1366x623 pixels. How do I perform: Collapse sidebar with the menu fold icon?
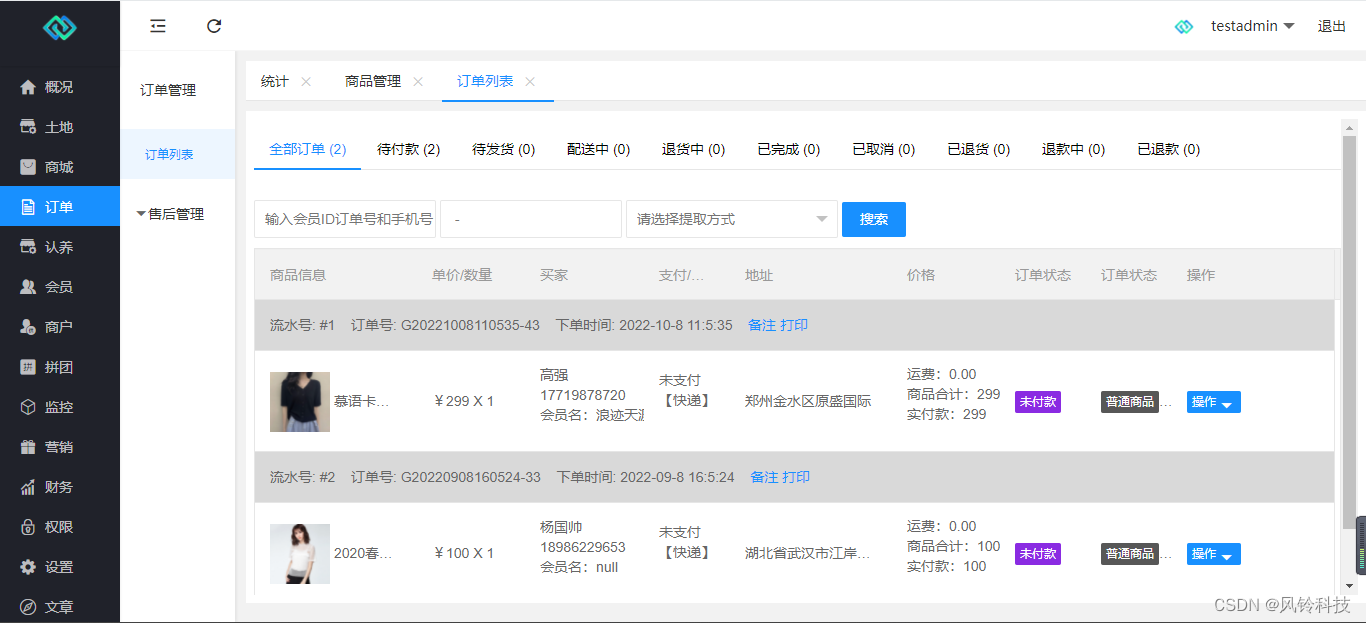(158, 26)
